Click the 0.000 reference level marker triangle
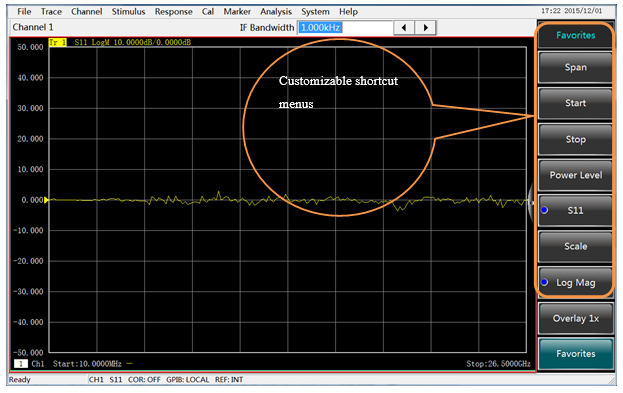This screenshot has height=393, width=623. [46, 200]
